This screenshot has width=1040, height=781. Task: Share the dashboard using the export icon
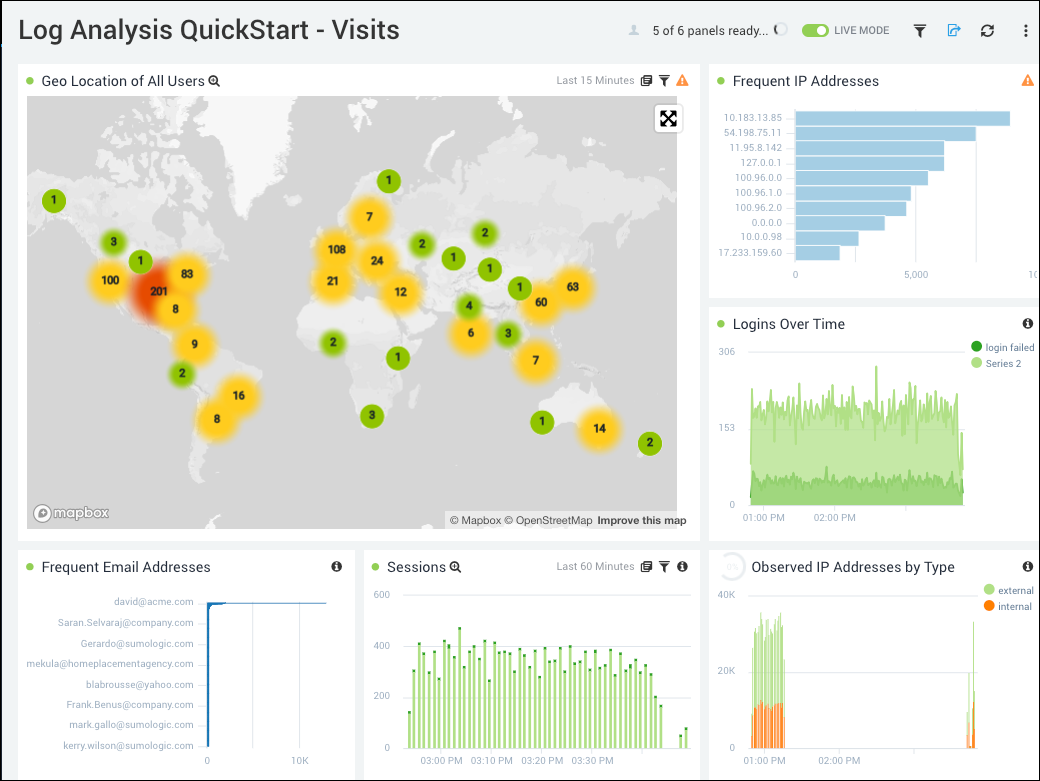pos(953,30)
